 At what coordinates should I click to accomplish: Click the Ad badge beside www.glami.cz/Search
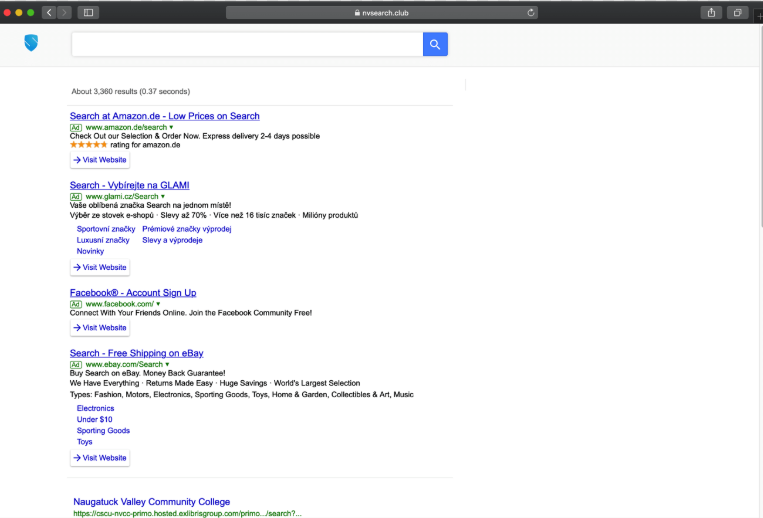pyautogui.click(x=76, y=196)
